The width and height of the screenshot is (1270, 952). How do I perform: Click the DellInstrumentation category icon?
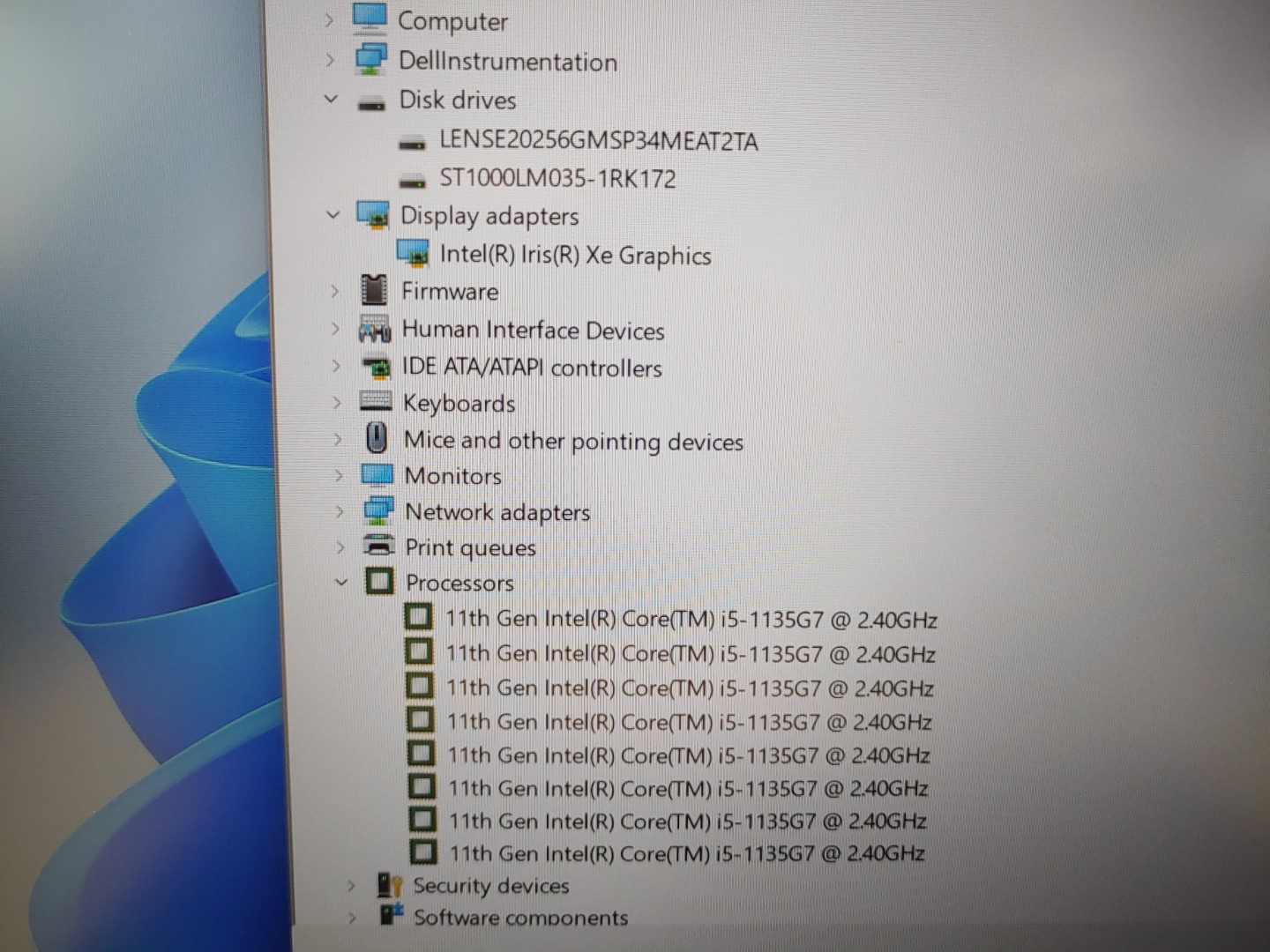[x=371, y=59]
